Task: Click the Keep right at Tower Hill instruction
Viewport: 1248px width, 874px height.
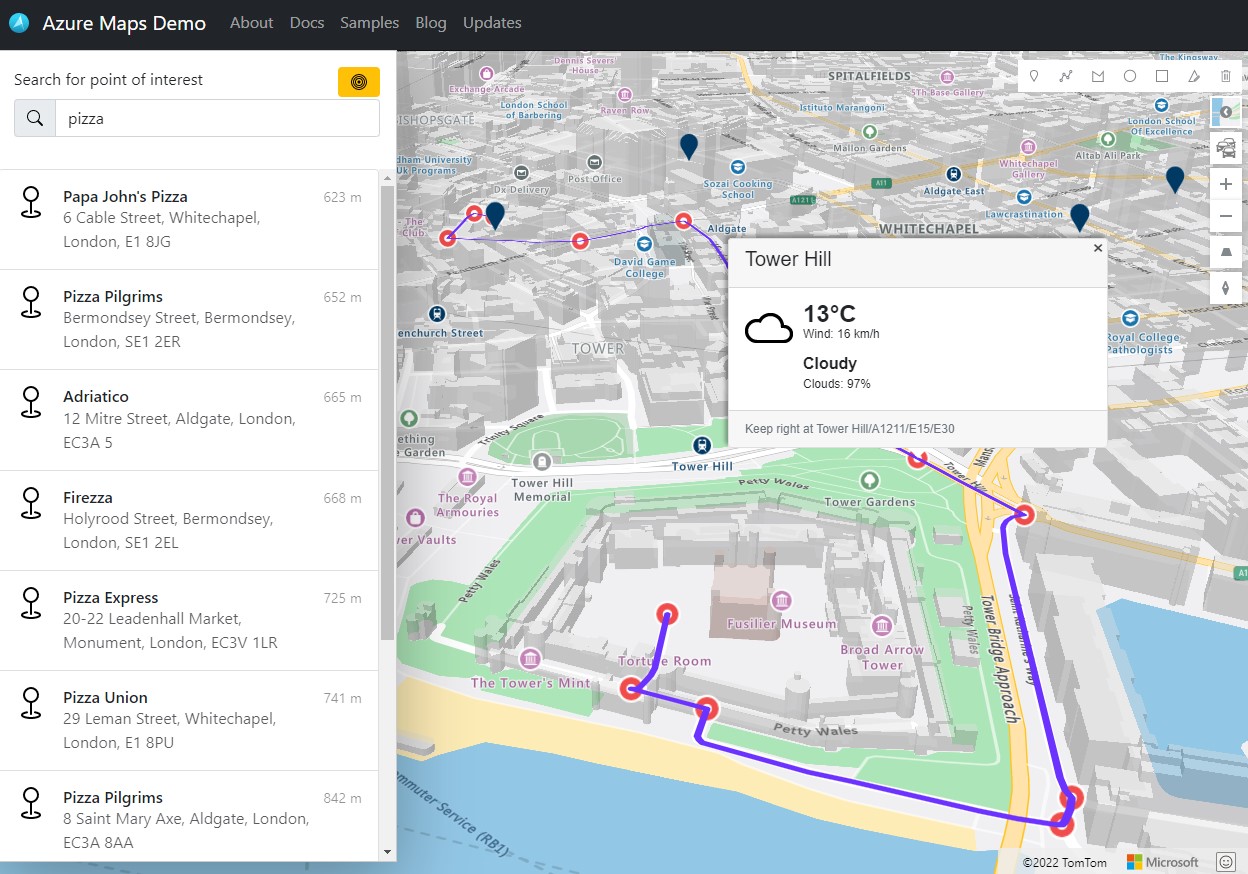Action: tap(850, 429)
